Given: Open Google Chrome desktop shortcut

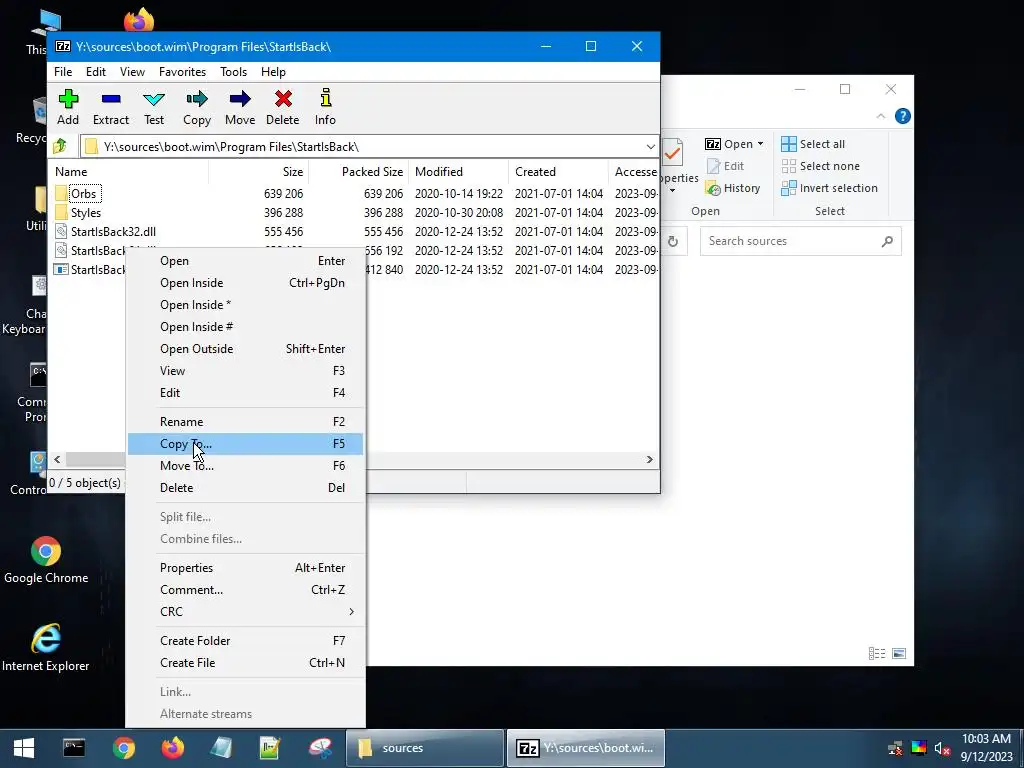Looking at the screenshot, I should click(46, 560).
